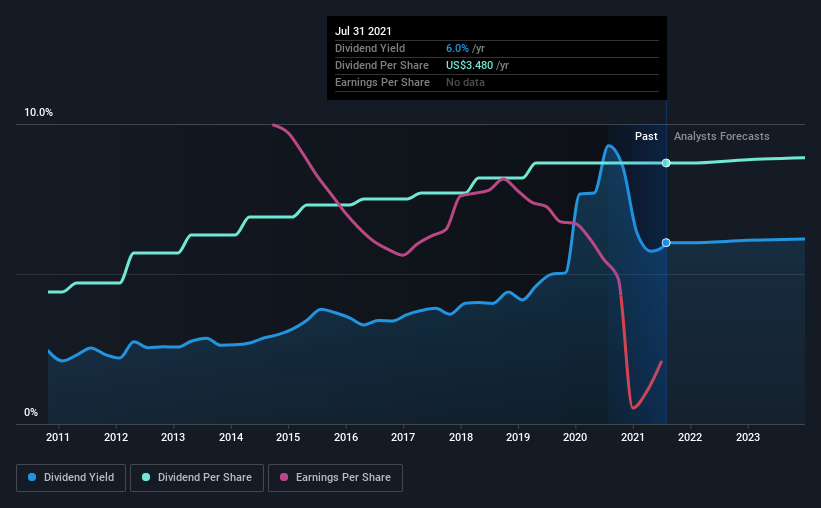Click the 2023 x-axis year label
The height and width of the screenshot is (508, 821).
pyautogui.click(x=748, y=437)
